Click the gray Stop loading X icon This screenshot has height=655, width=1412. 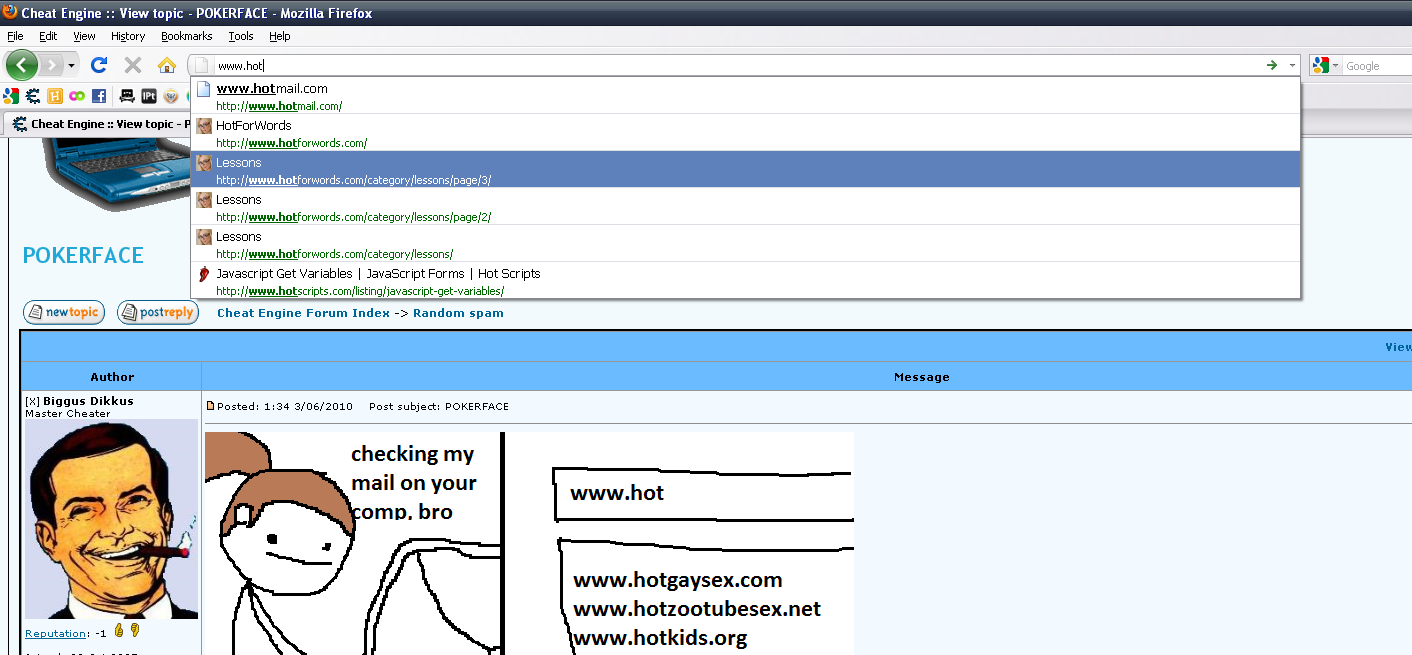(132, 66)
